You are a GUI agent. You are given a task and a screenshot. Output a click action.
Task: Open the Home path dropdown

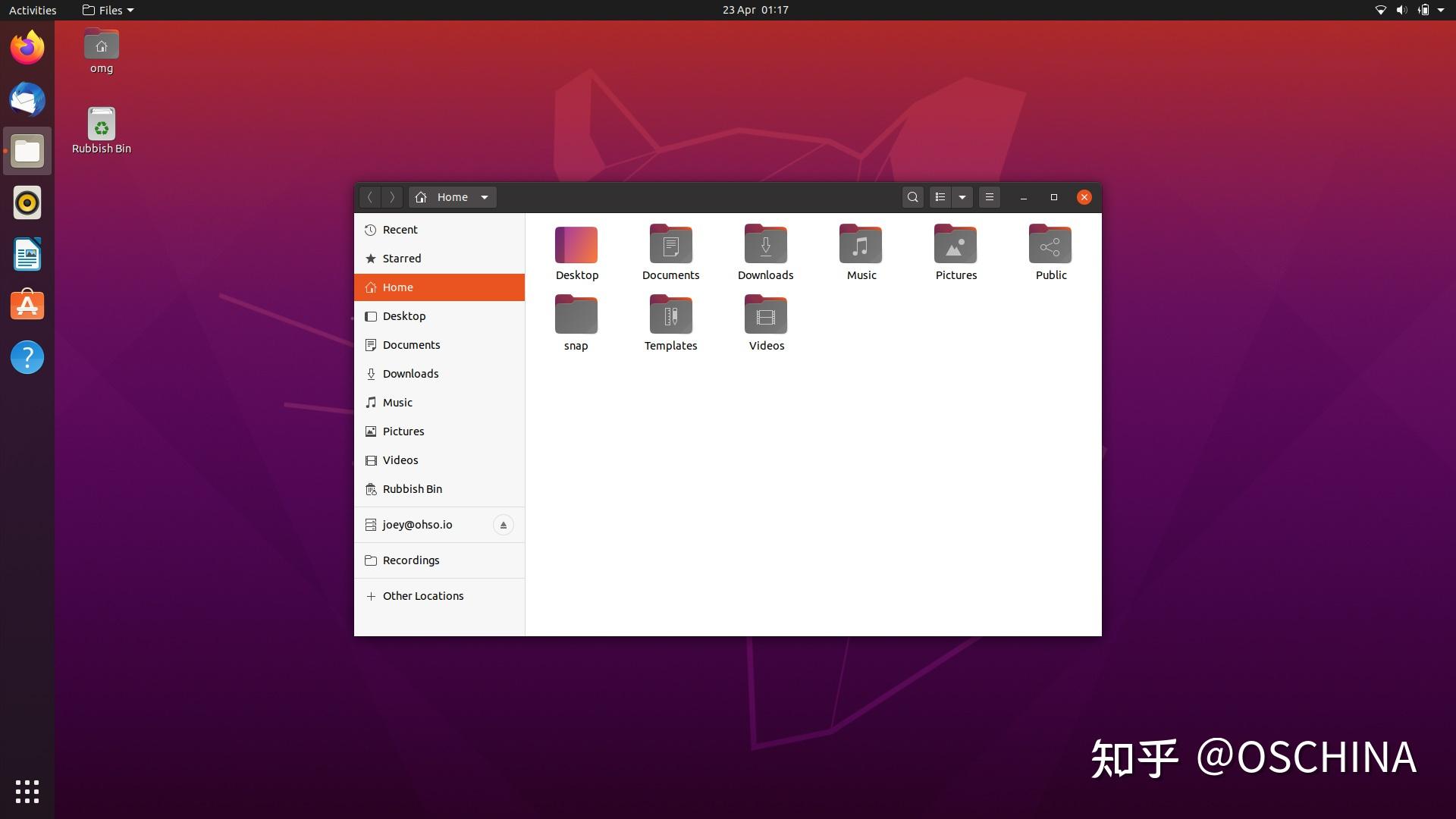tap(485, 196)
